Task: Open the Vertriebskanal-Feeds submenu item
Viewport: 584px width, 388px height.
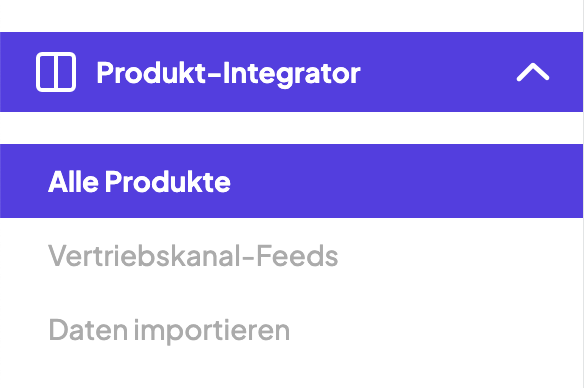Action: tap(193, 256)
